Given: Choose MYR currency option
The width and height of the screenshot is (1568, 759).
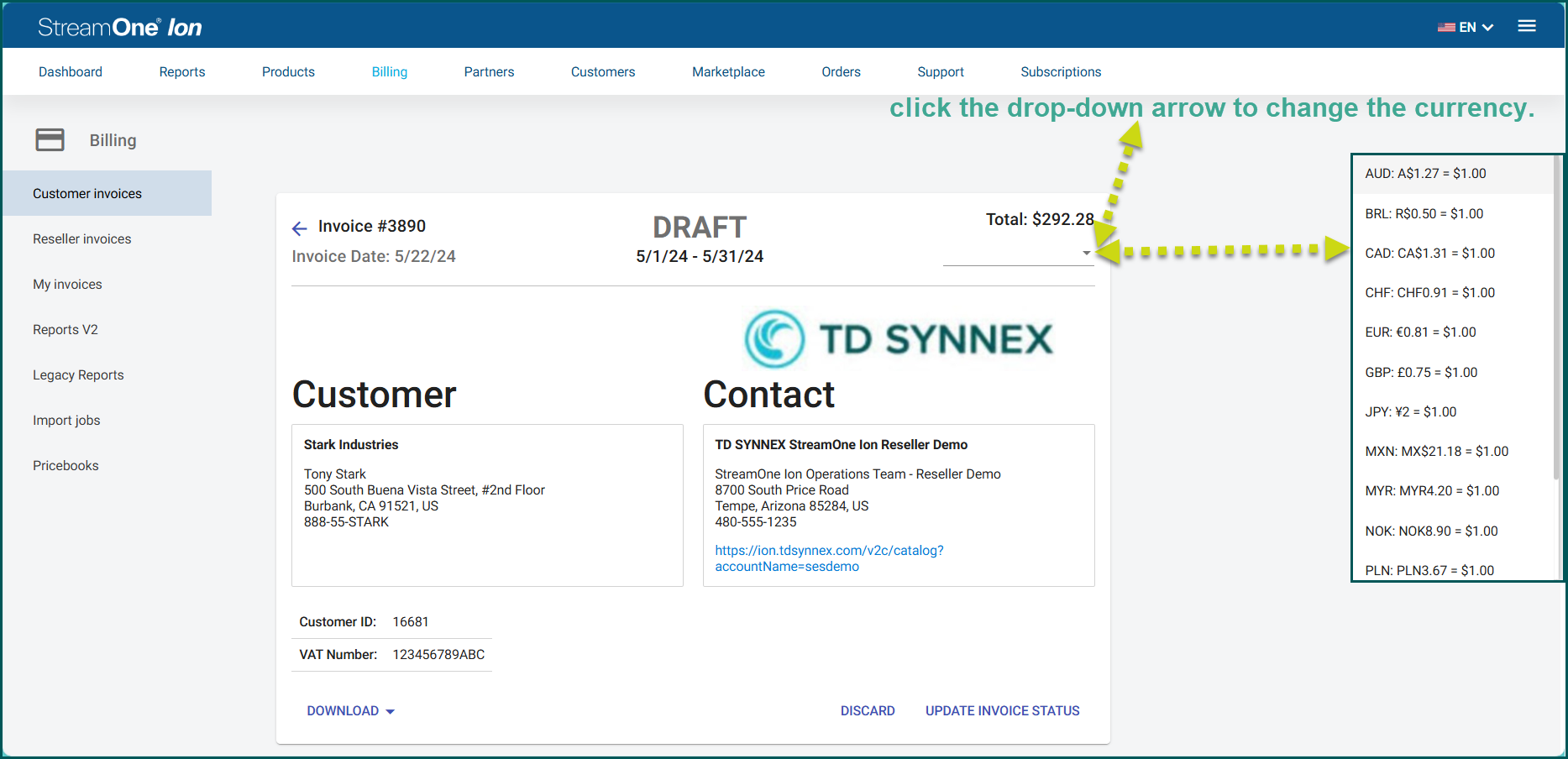Looking at the screenshot, I should (x=1453, y=490).
